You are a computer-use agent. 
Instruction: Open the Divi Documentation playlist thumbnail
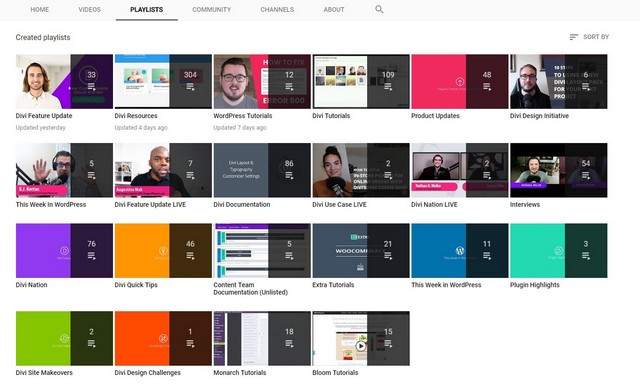click(262, 170)
